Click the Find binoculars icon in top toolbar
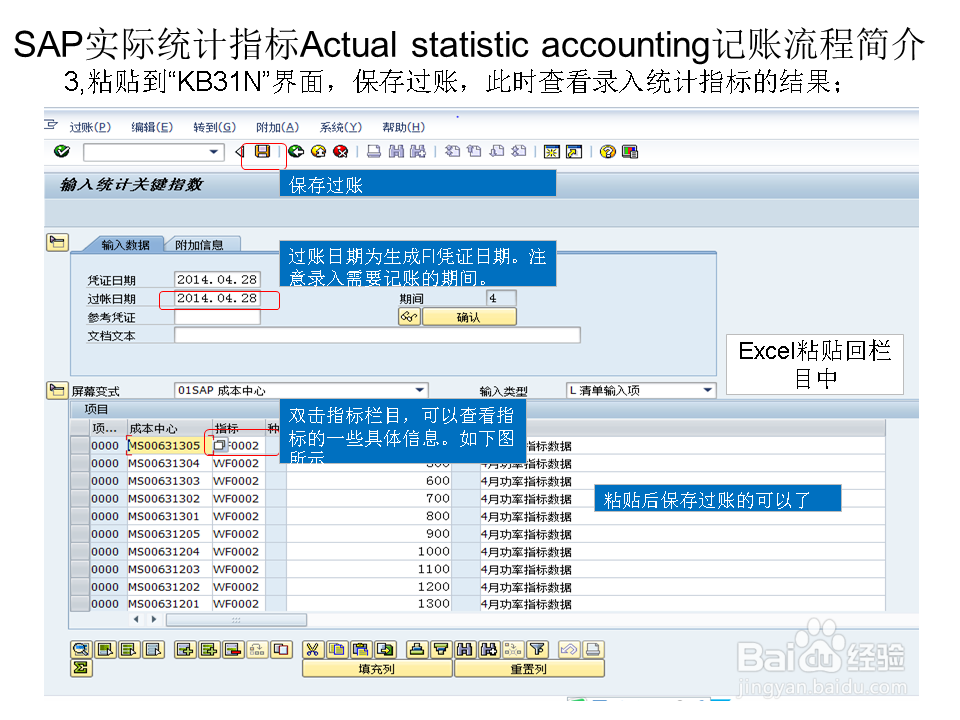This screenshot has width=960, height=720. tap(396, 151)
